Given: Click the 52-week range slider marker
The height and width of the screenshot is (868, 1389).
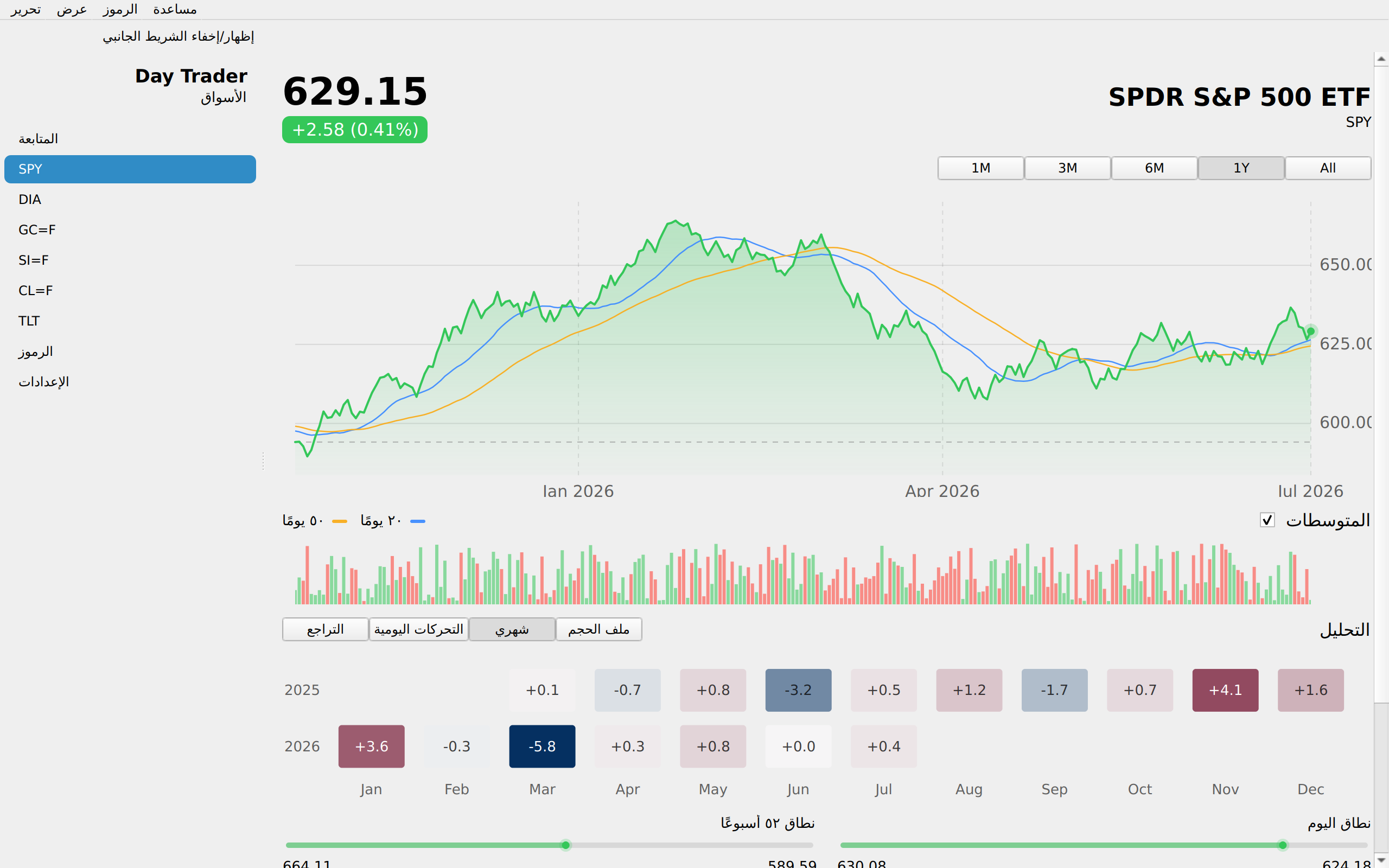Looking at the screenshot, I should tap(565, 845).
